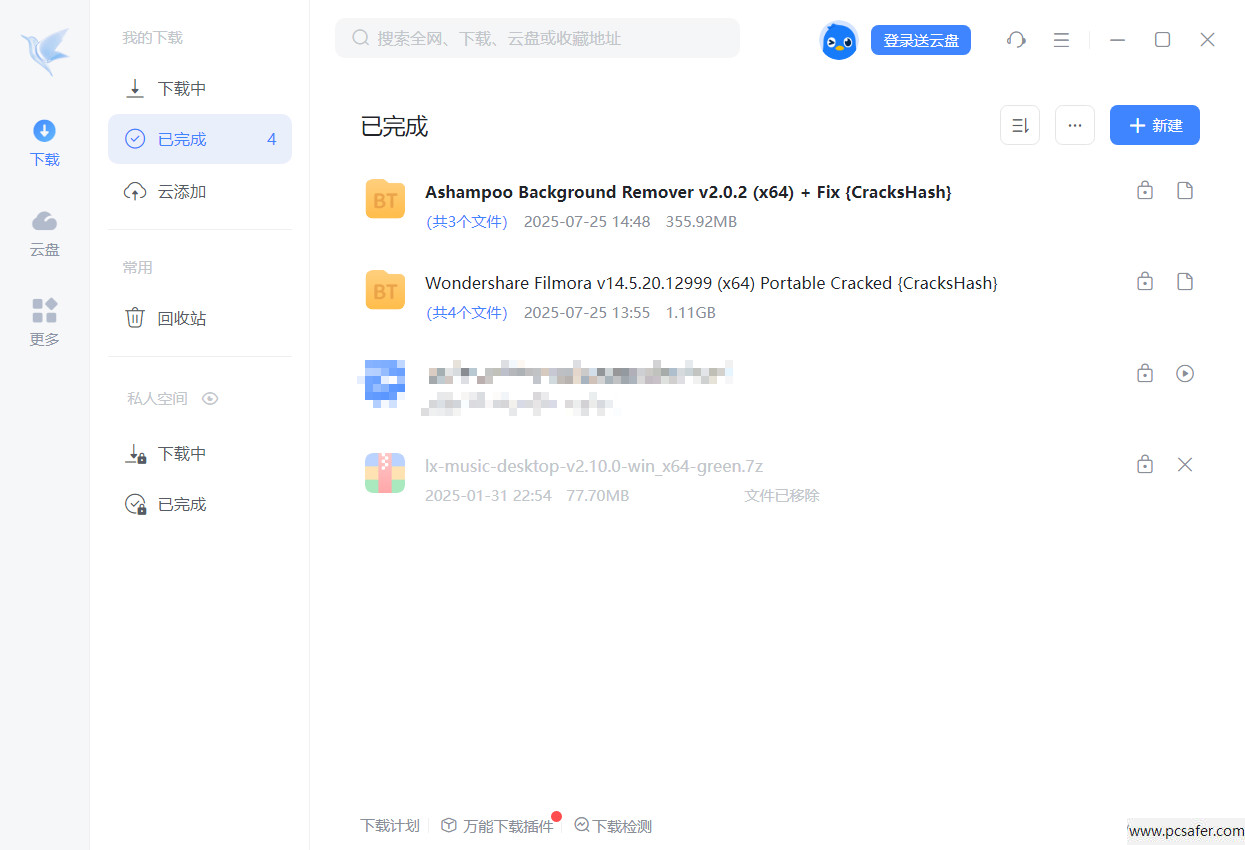
Task: Expand the 共4个文件 list for Filmora
Action: [467, 313]
